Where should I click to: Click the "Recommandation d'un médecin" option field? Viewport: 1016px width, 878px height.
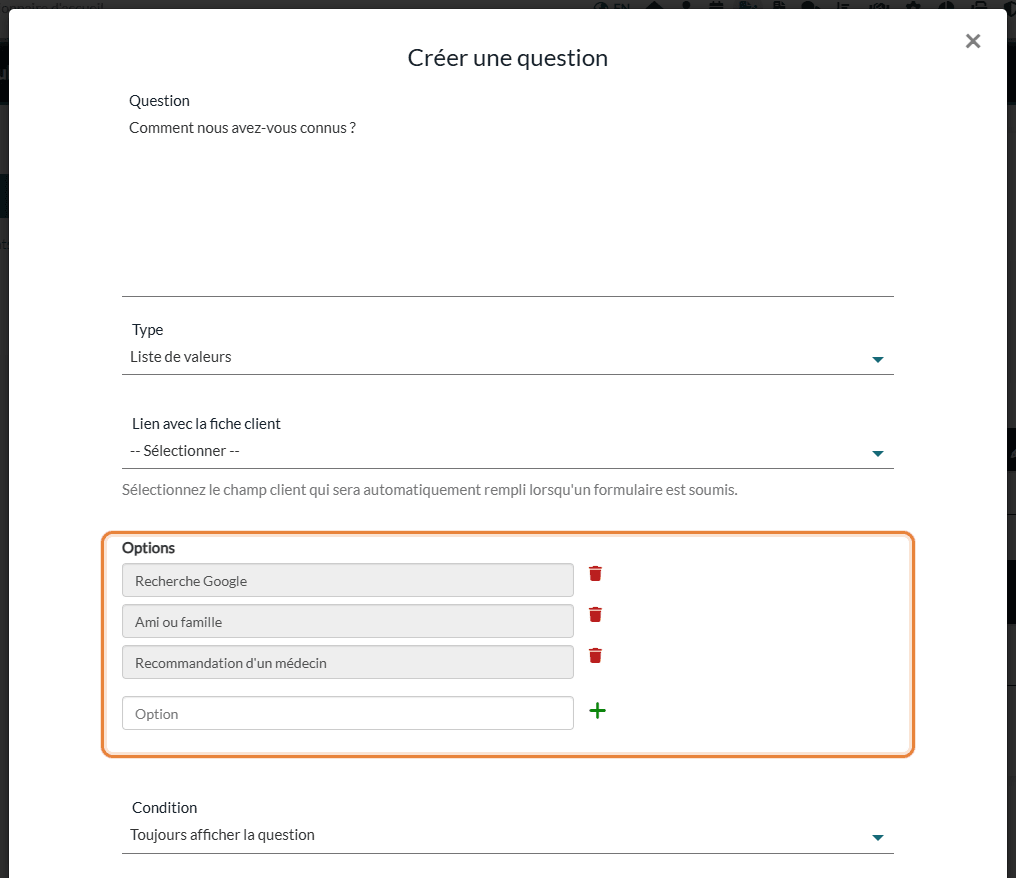(x=347, y=662)
